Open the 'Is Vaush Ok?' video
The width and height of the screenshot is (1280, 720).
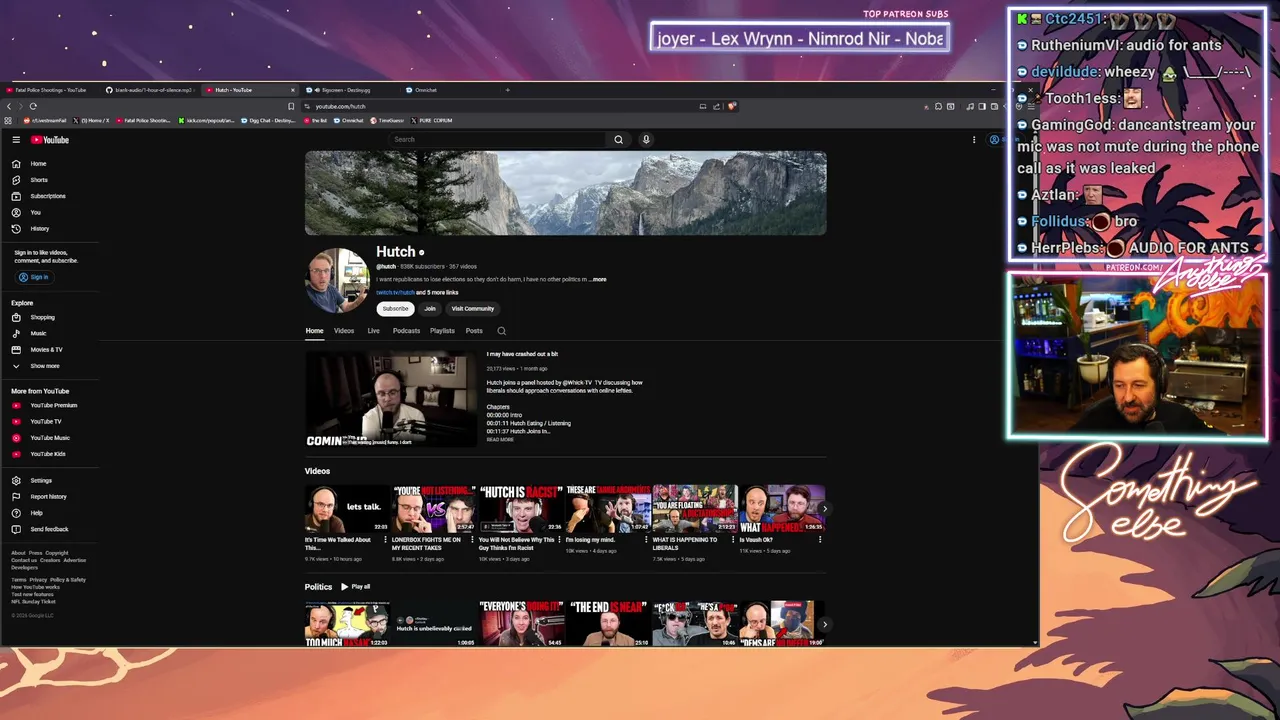782,509
